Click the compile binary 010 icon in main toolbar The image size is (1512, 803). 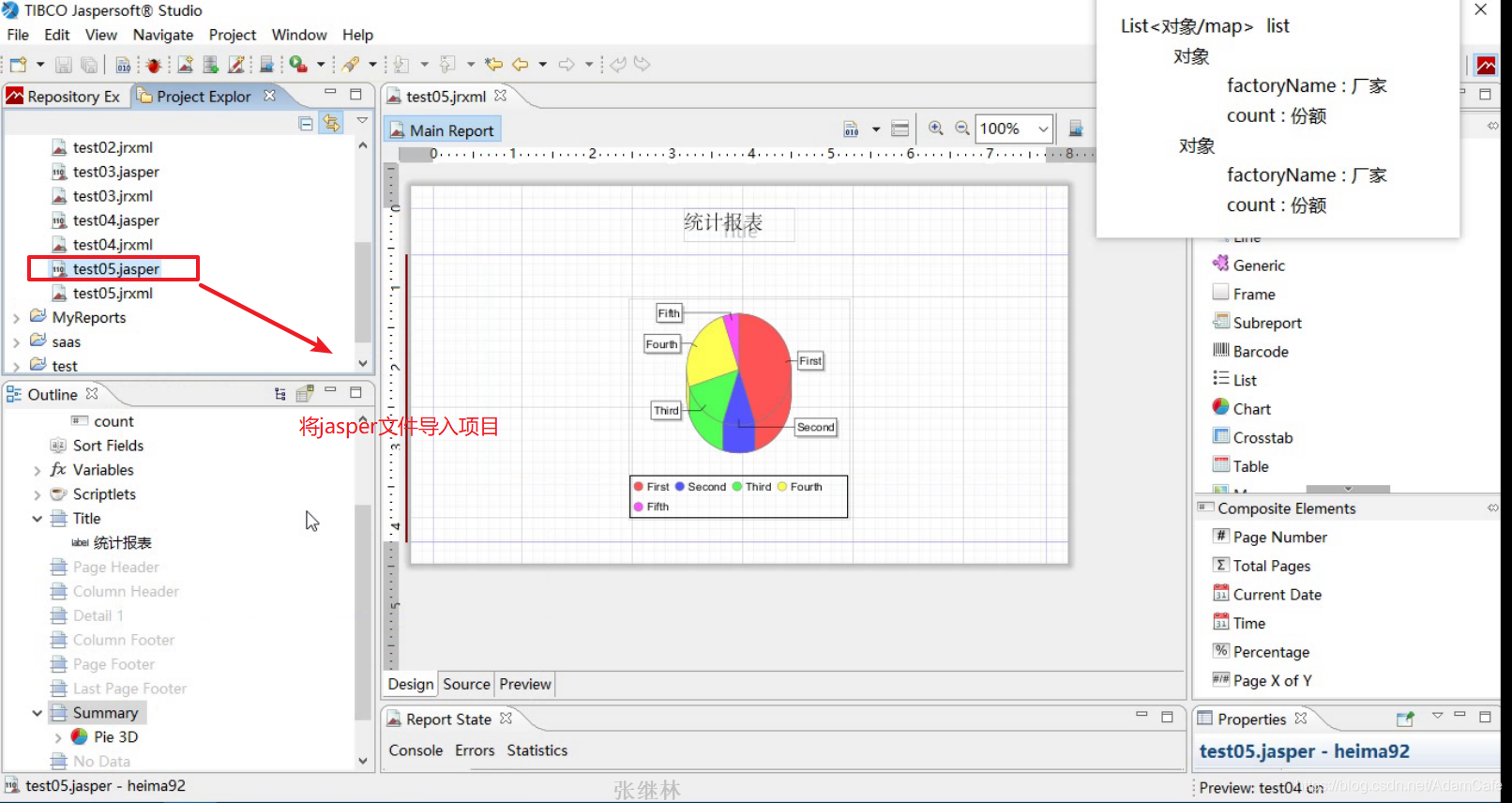coord(123,65)
